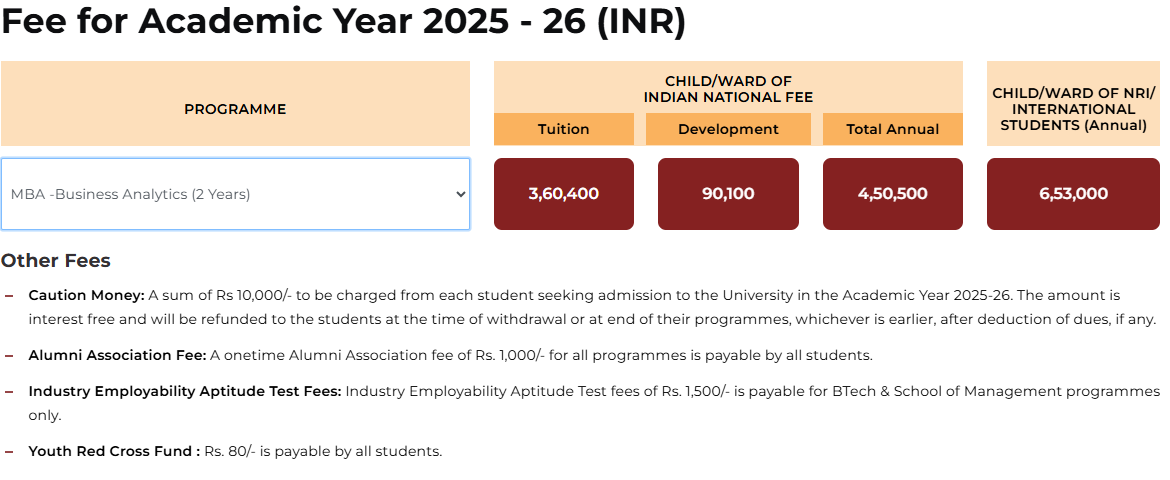
Task: Click the Industry Employability Aptitude Test Fees label
Action: pyautogui.click(x=185, y=391)
